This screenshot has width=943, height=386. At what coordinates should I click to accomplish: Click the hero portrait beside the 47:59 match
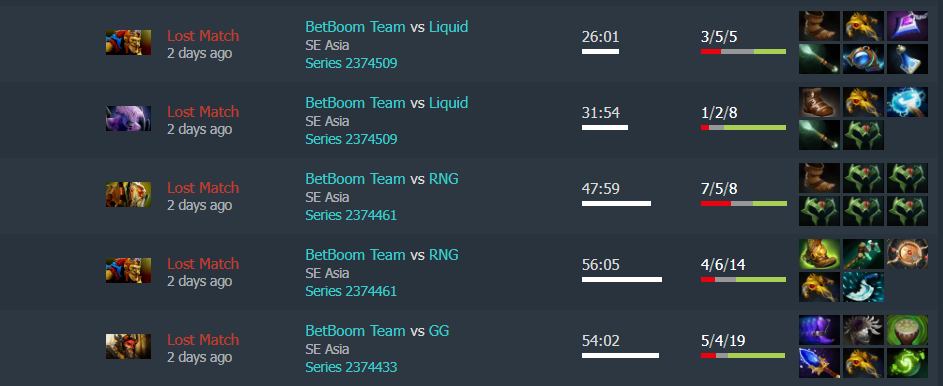128,195
